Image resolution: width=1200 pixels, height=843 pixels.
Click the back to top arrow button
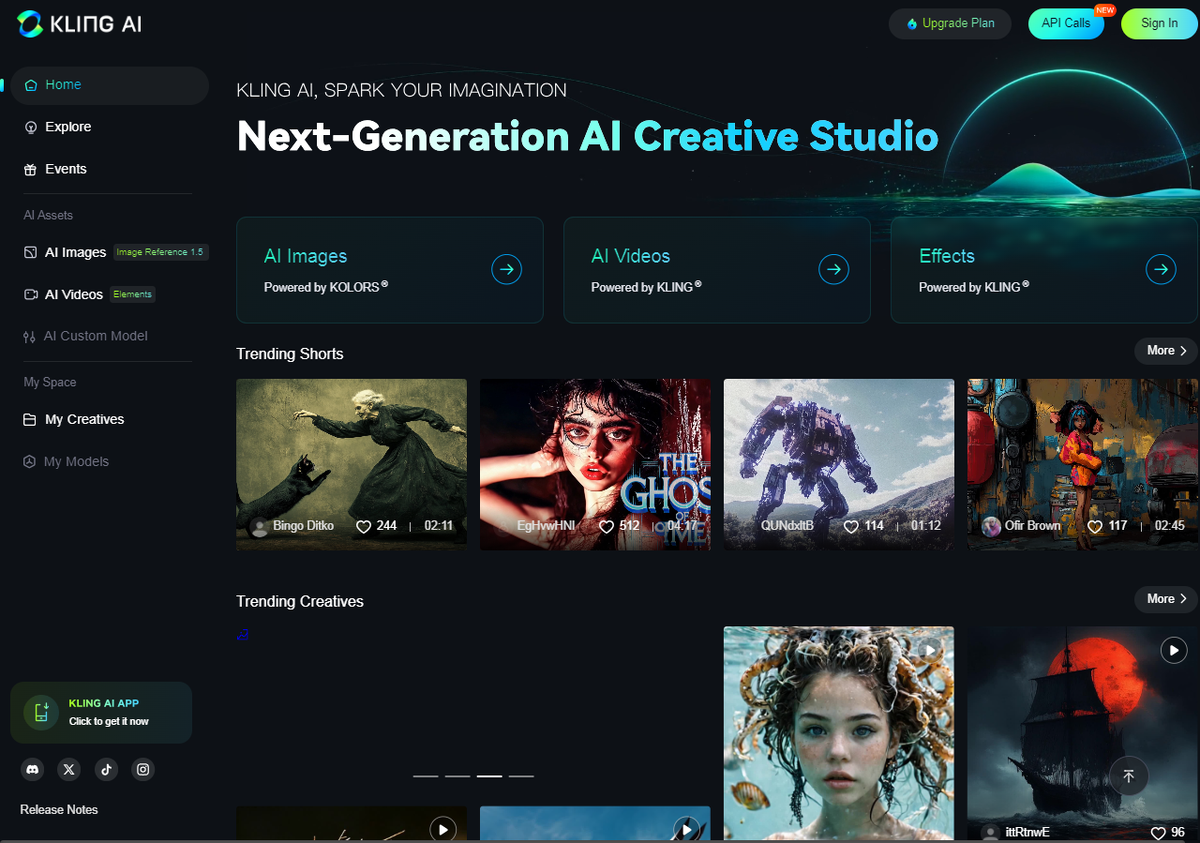1129,776
